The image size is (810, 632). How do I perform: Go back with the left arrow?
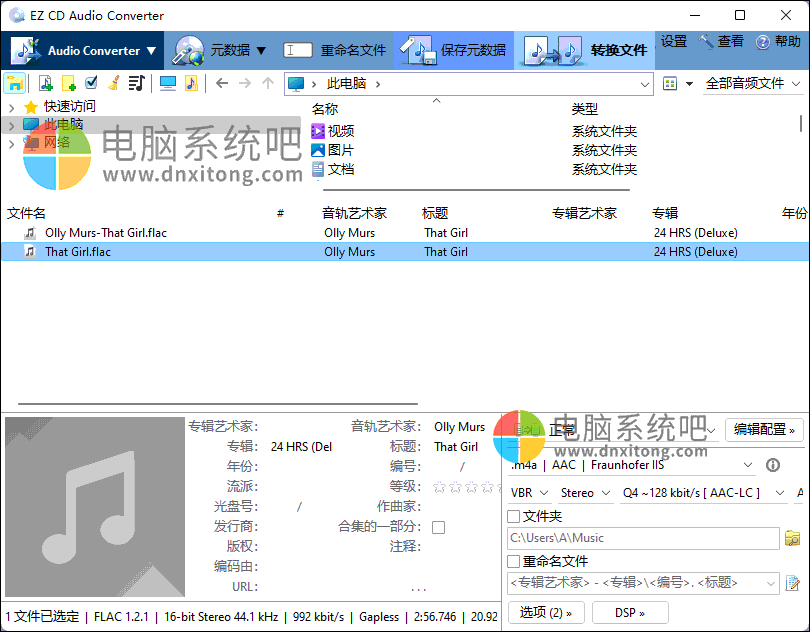click(x=222, y=83)
